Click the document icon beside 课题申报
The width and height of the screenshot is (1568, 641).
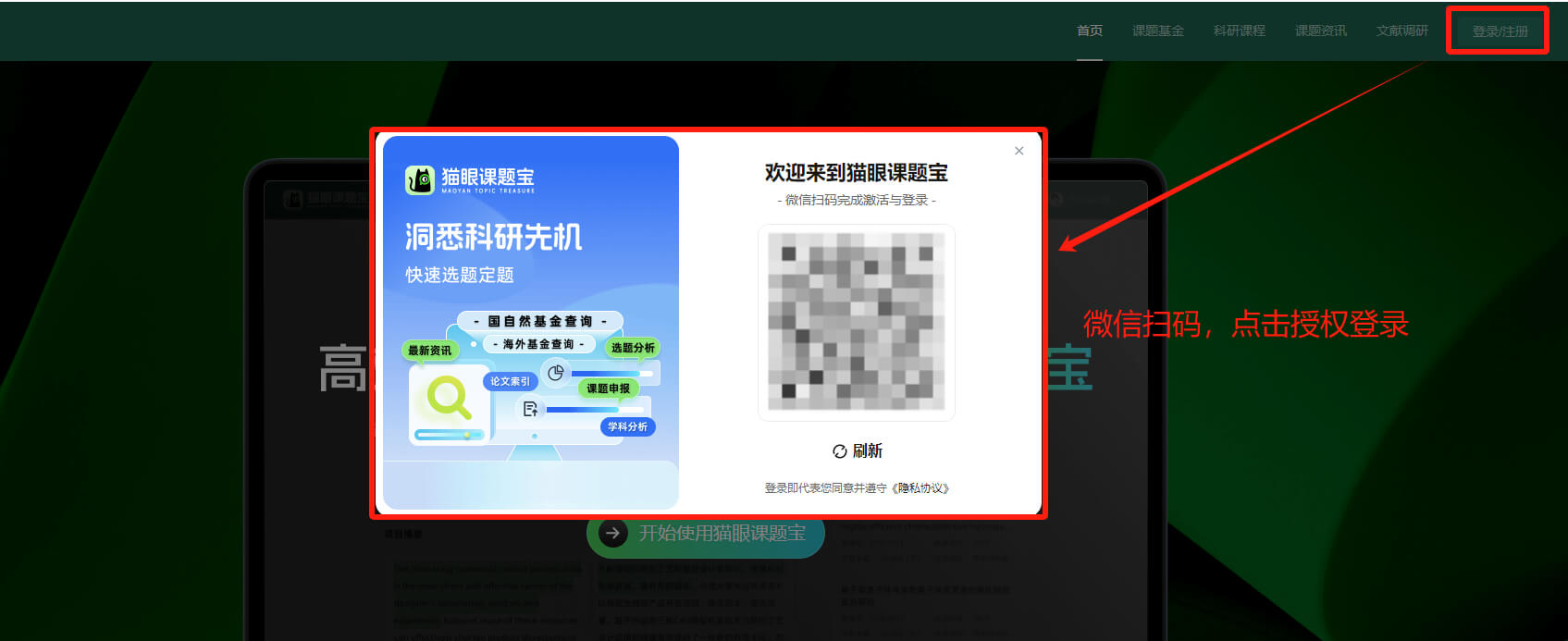[x=530, y=409]
